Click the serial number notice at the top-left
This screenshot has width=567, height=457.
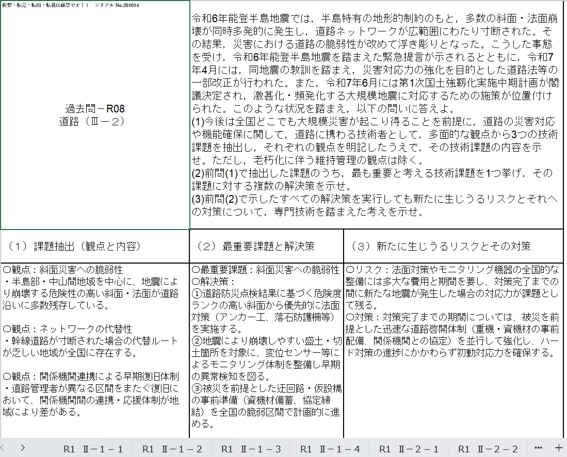(x=71, y=5)
